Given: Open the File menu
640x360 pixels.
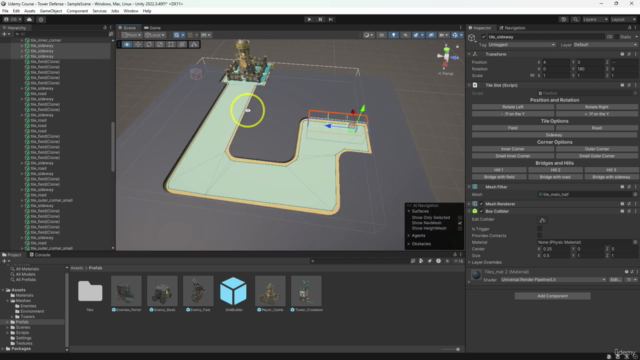Looking at the screenshot, I should (x=5, y=11).
